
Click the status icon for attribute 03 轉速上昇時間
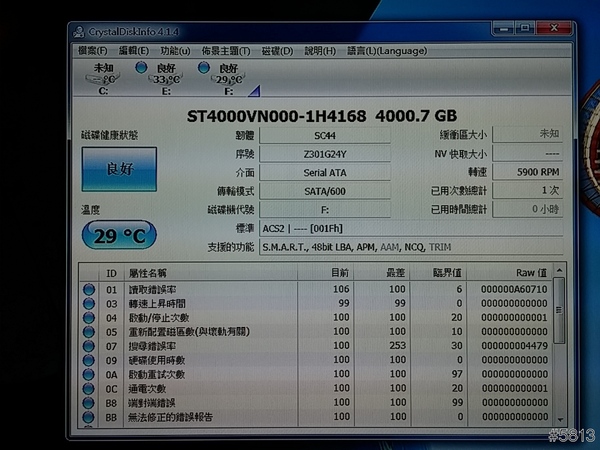tap(89, 303)
